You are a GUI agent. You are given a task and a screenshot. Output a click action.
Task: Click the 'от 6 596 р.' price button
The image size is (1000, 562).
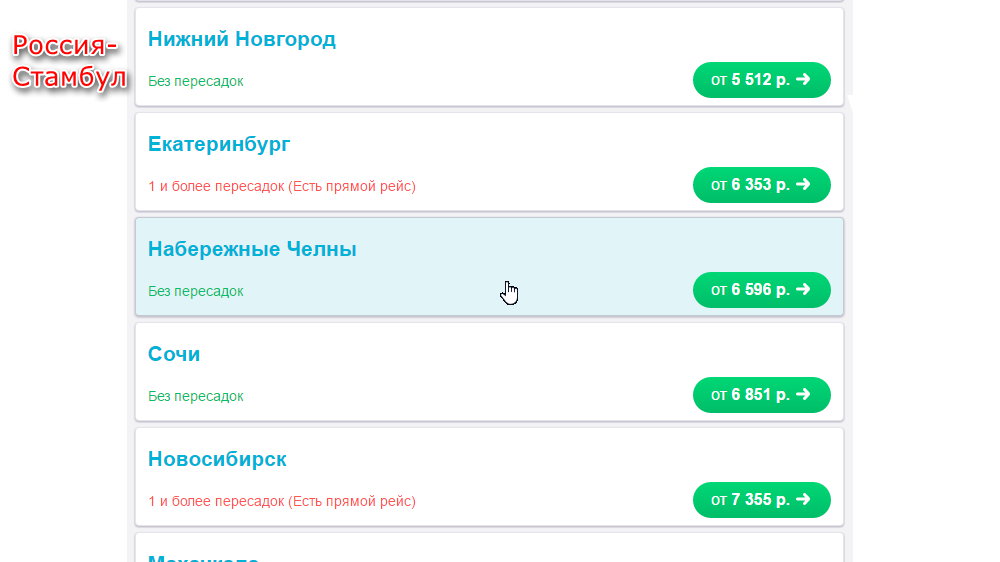click(761, 290)
